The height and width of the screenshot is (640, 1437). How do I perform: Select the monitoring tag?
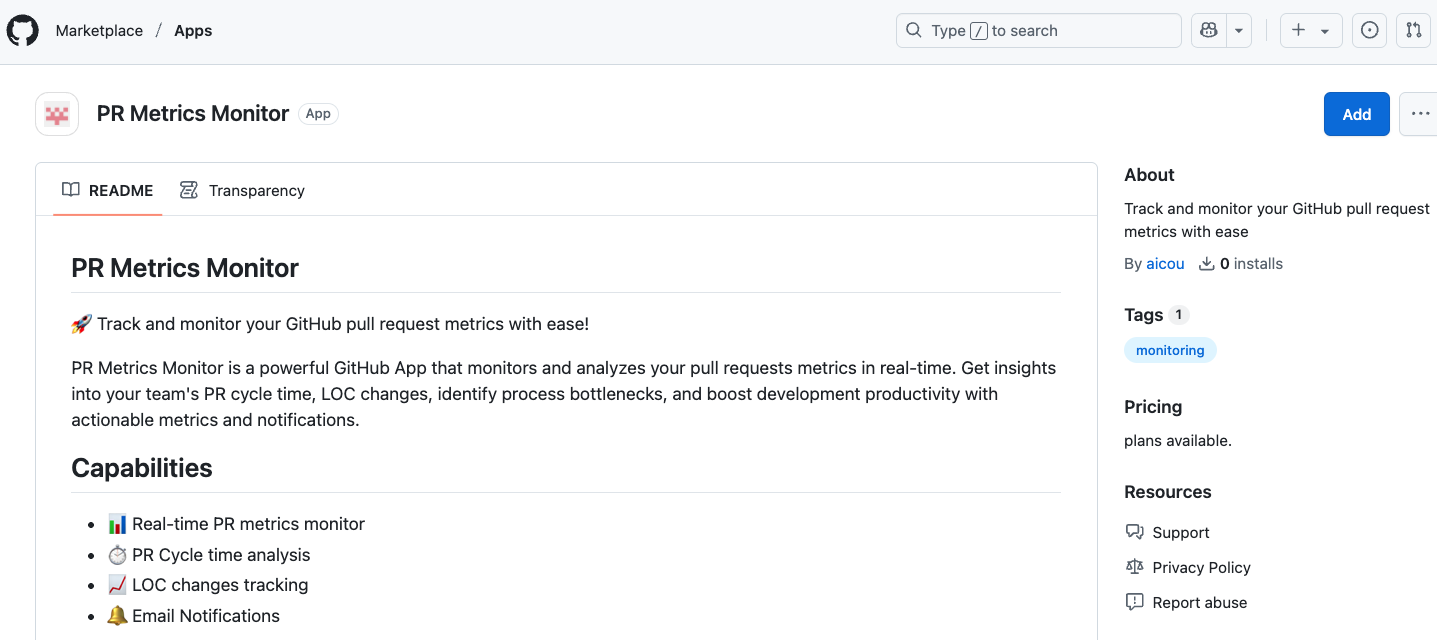1170,350
